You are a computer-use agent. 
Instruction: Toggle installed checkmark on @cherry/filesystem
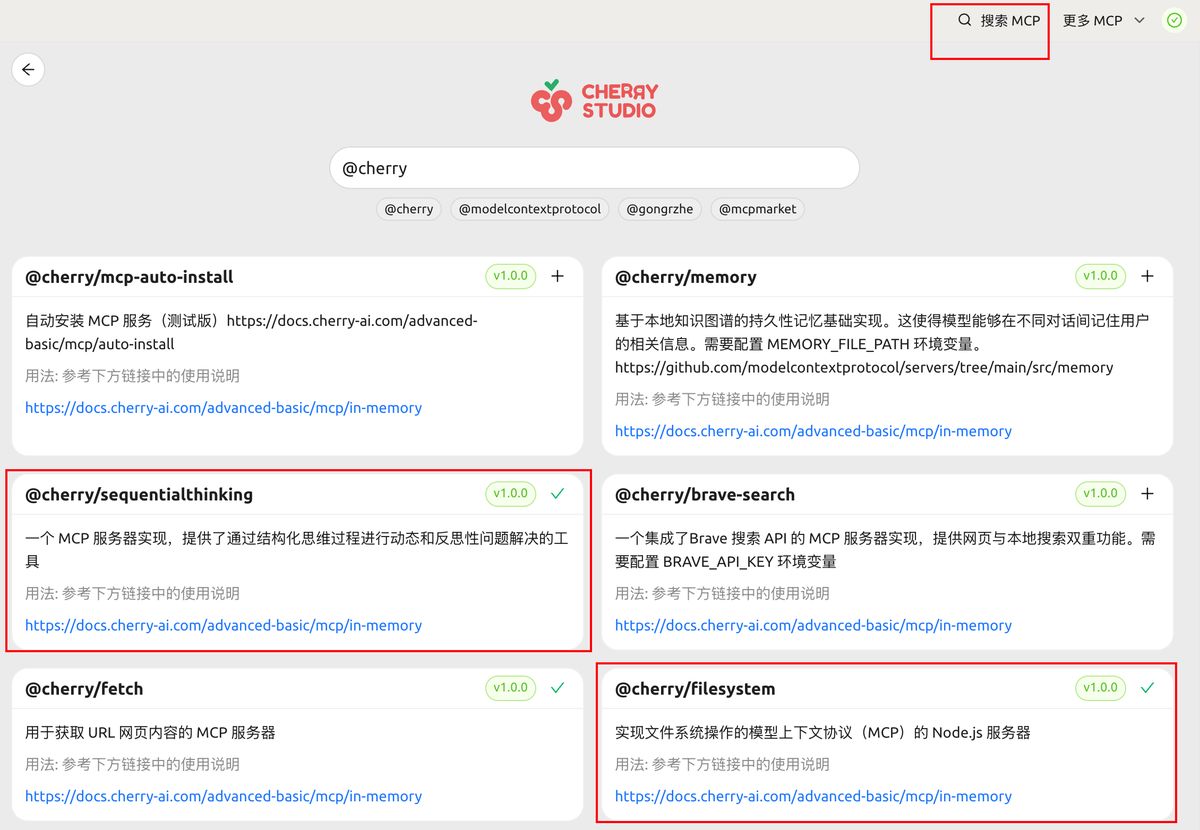click(x=1147, y=688)
